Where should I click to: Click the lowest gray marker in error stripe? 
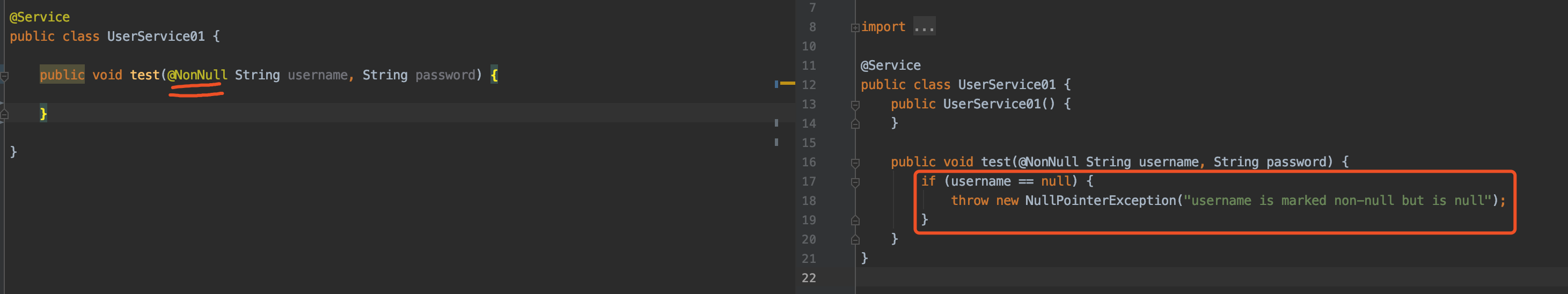776,142
